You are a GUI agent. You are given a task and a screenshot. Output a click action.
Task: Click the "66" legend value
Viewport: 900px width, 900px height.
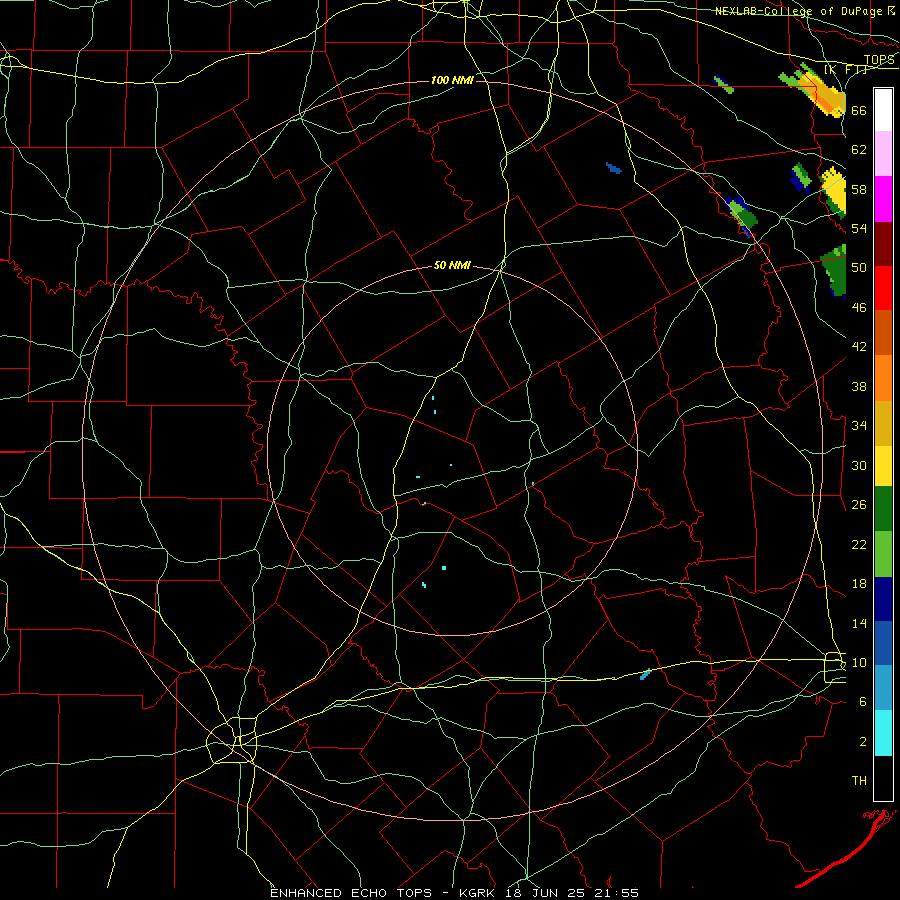tap(859, 111)
